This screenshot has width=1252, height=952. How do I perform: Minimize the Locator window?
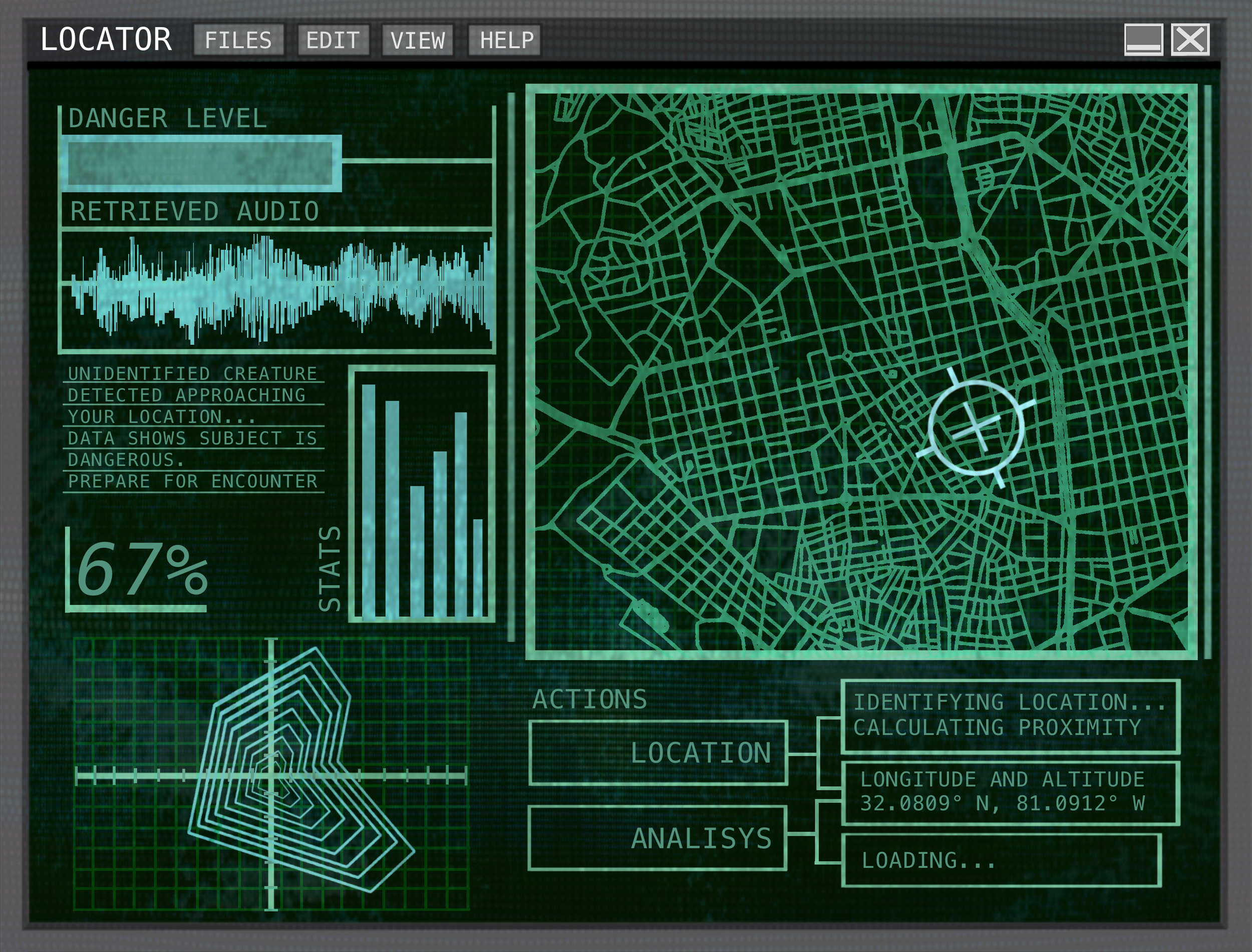1143,40
